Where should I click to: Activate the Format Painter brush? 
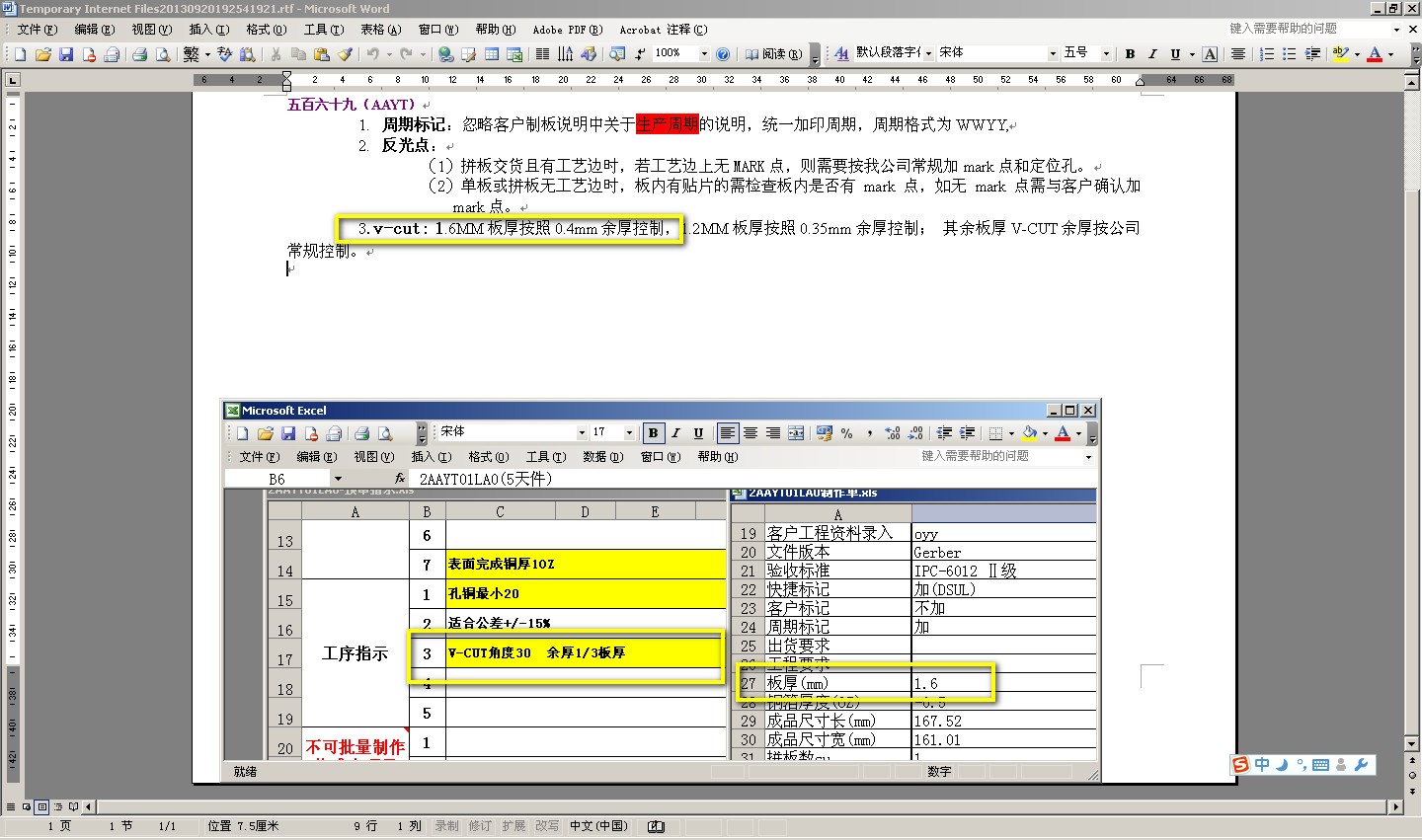[345, 54]
